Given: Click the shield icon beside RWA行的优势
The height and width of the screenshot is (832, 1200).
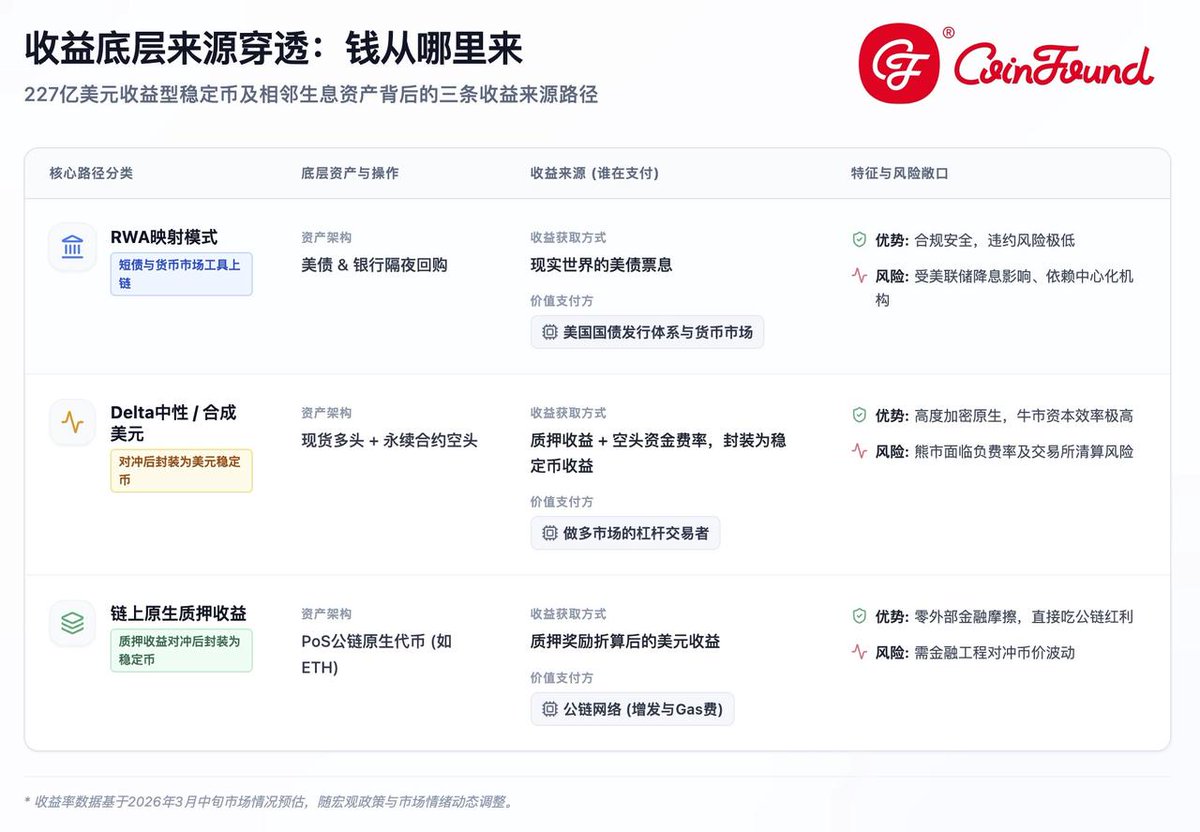Looking at the screenshot, I should coord(858,240).
